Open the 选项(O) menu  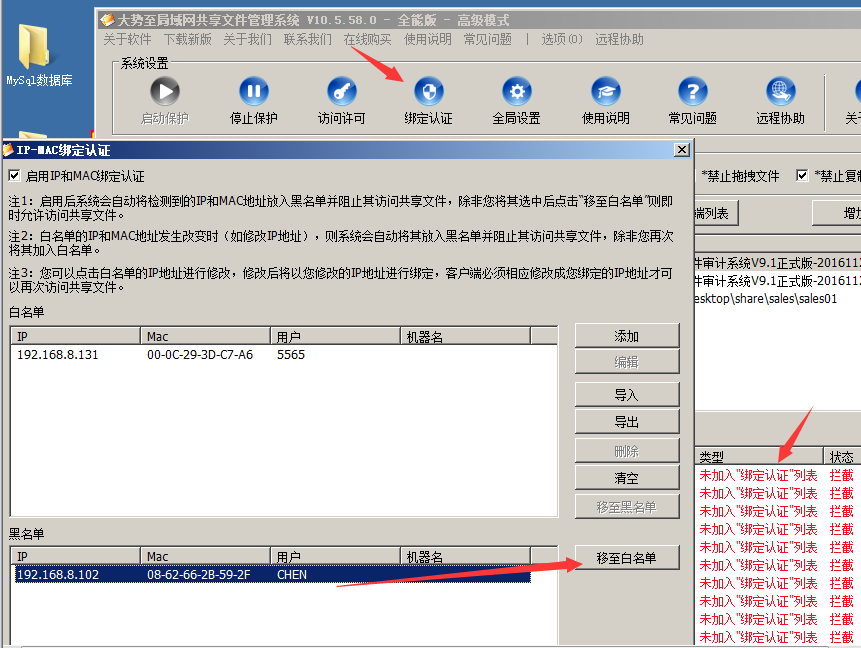point(561,39)
